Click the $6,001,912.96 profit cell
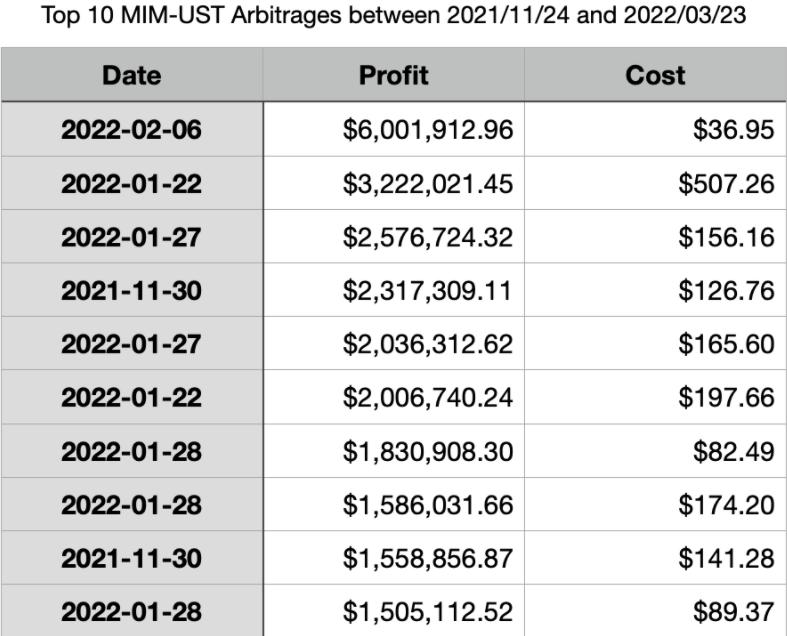Viewport: 787px width, 636px height. pos(427,129)
